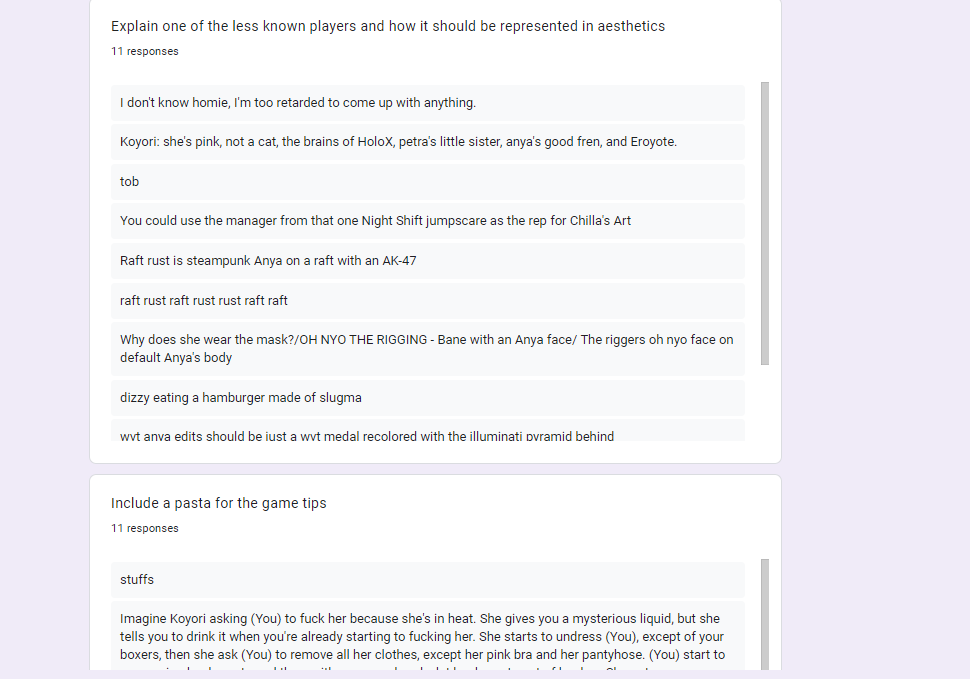Select the 'raft rust raft rust' response
The width and height of the screenshot is (970, 679).
427,301
